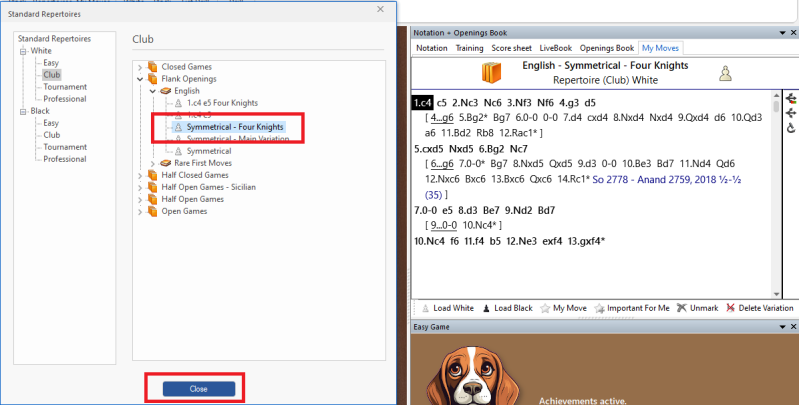The image size is (799, 405).
Task: Select the Standard Repertoires root node
Action: click(x=54, y=39)
